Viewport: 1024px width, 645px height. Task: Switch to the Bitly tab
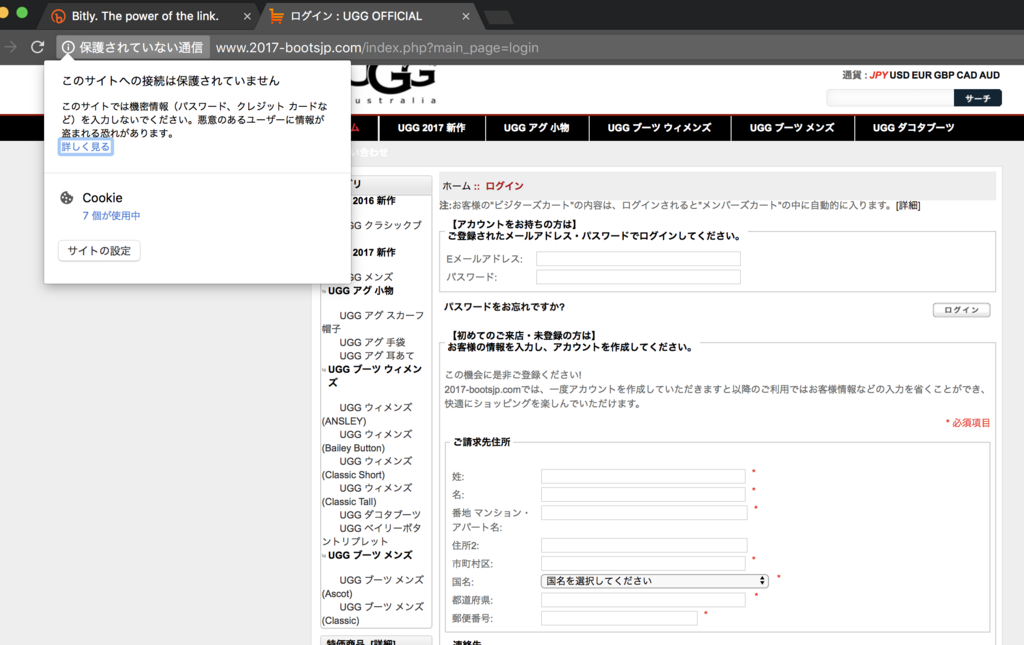[x=145, y=16]
